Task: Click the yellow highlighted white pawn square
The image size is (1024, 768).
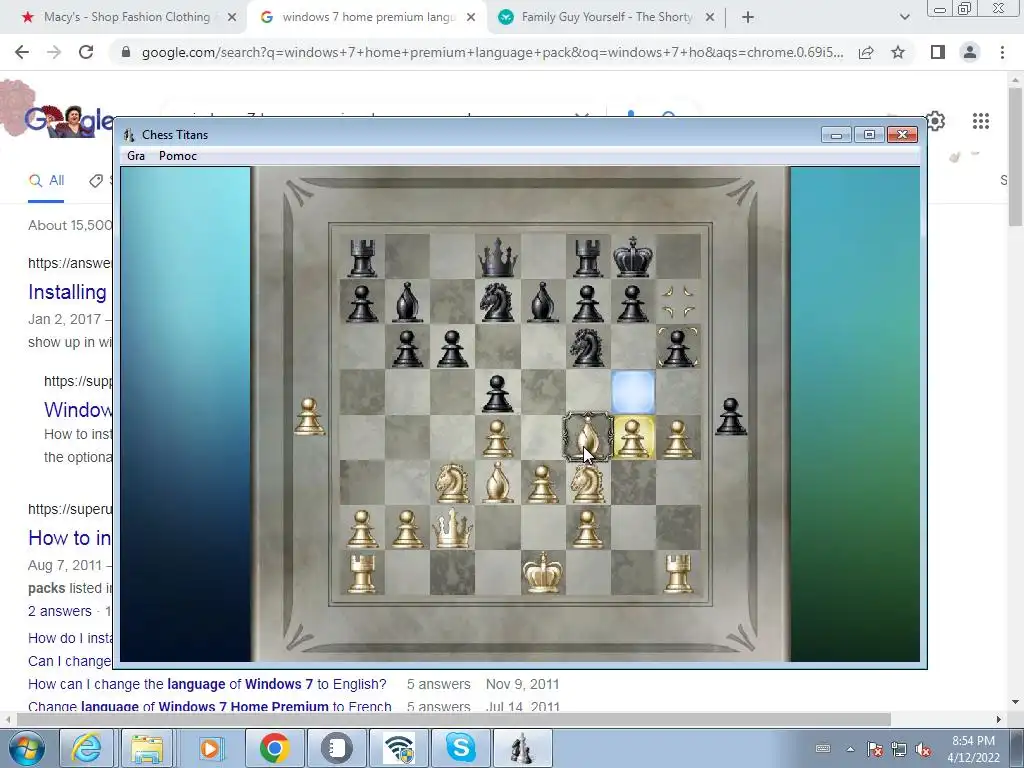Action: point(633,437)
